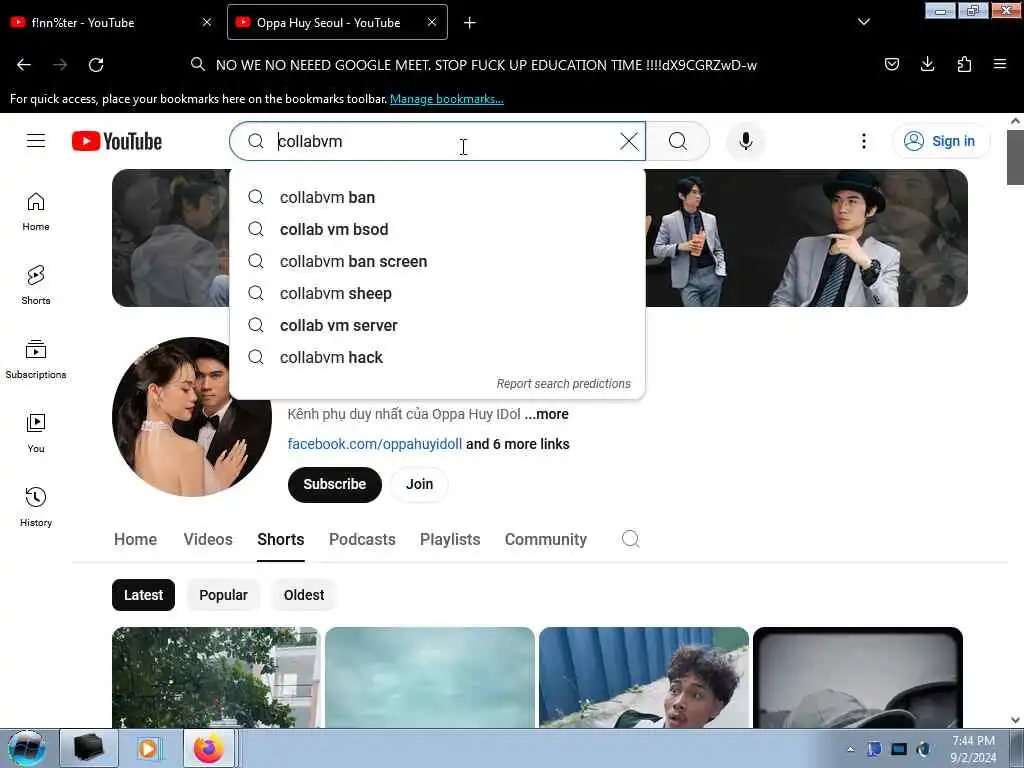Open the YouTube three-dot settings menu
The height and width of the screenshot is (768, 1024).
point(863,141)
